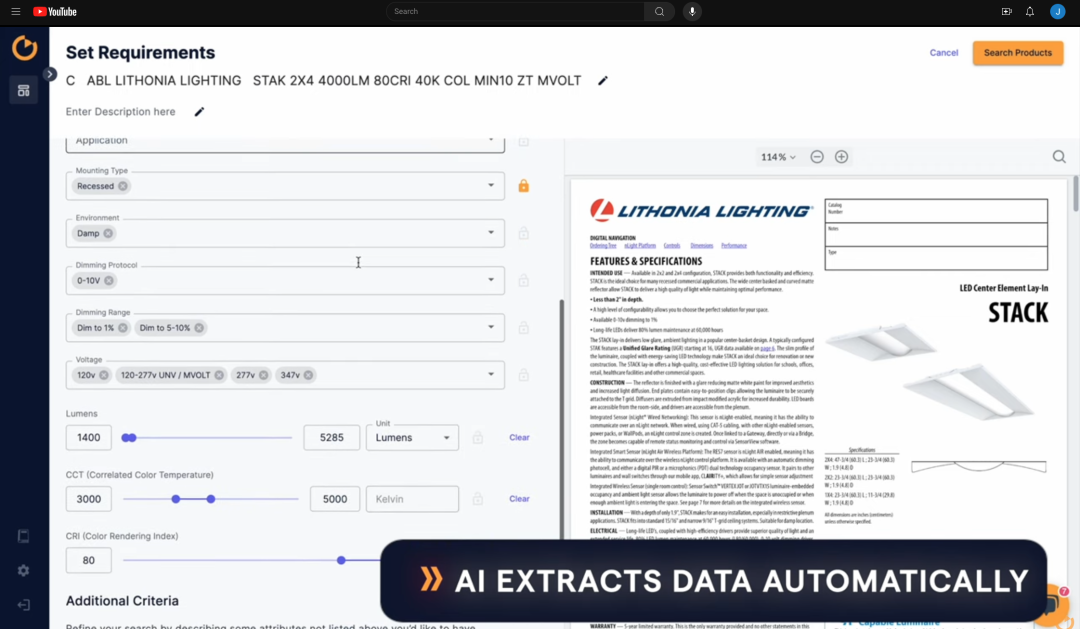Viewport: 1080px width, 629px height.
Task: Jump to Dimensions in the spec sheet
Action: (x=701, y=246)
